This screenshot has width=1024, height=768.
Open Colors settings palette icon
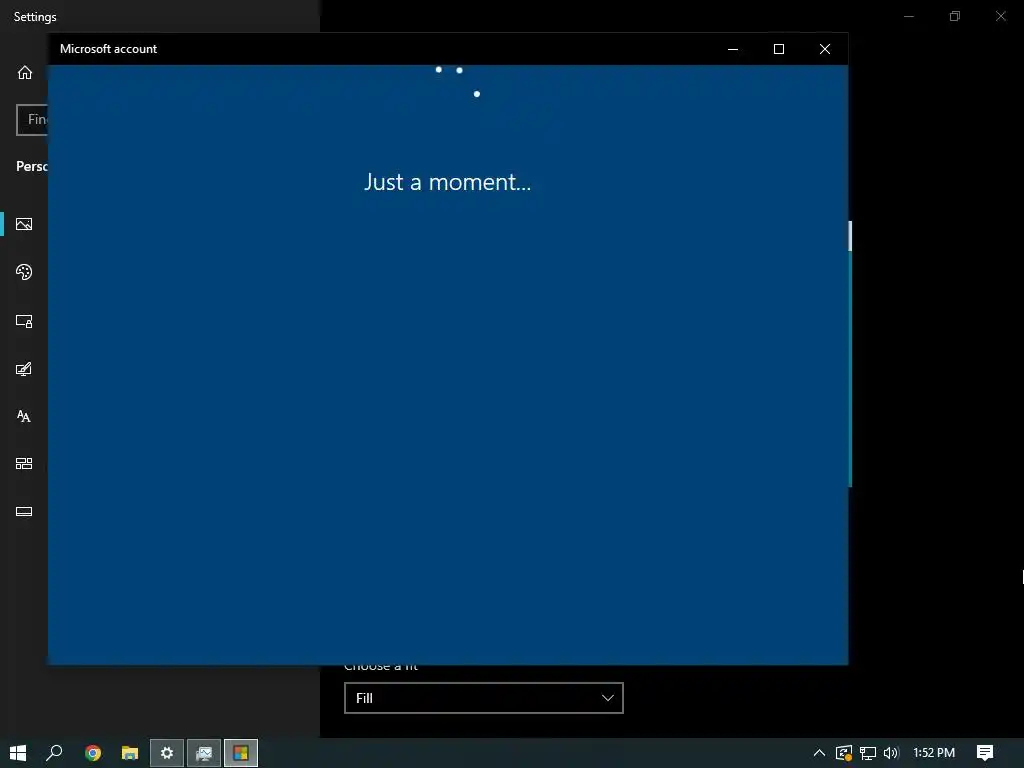[24, 272]
